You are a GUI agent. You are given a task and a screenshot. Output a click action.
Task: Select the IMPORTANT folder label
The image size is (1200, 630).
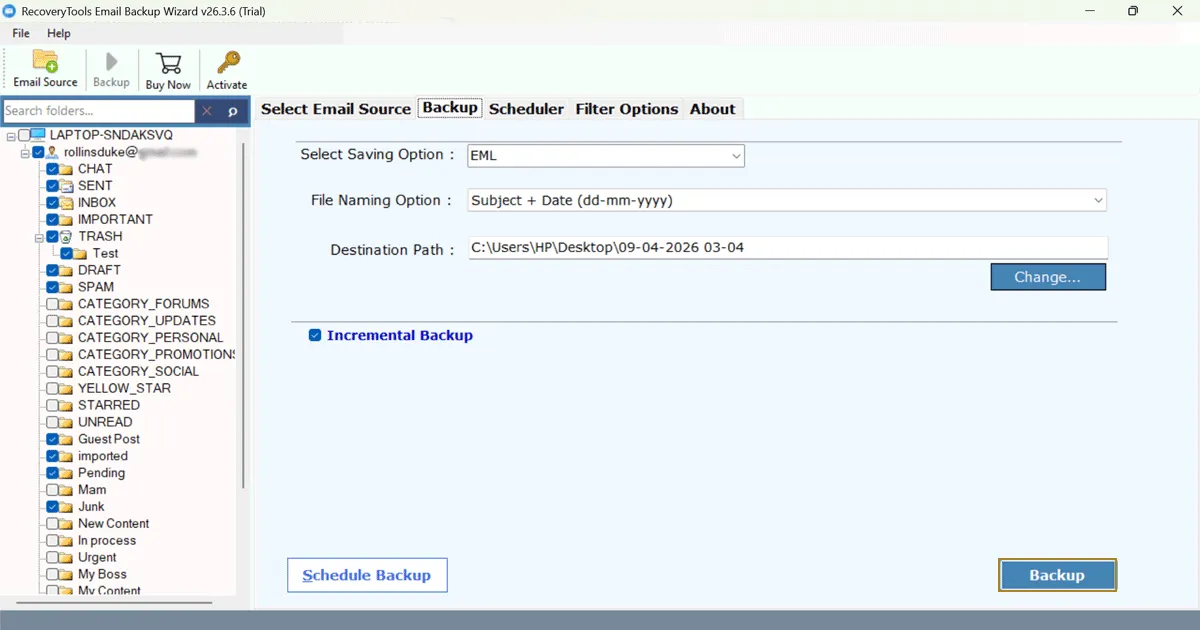tap(115, 219)
